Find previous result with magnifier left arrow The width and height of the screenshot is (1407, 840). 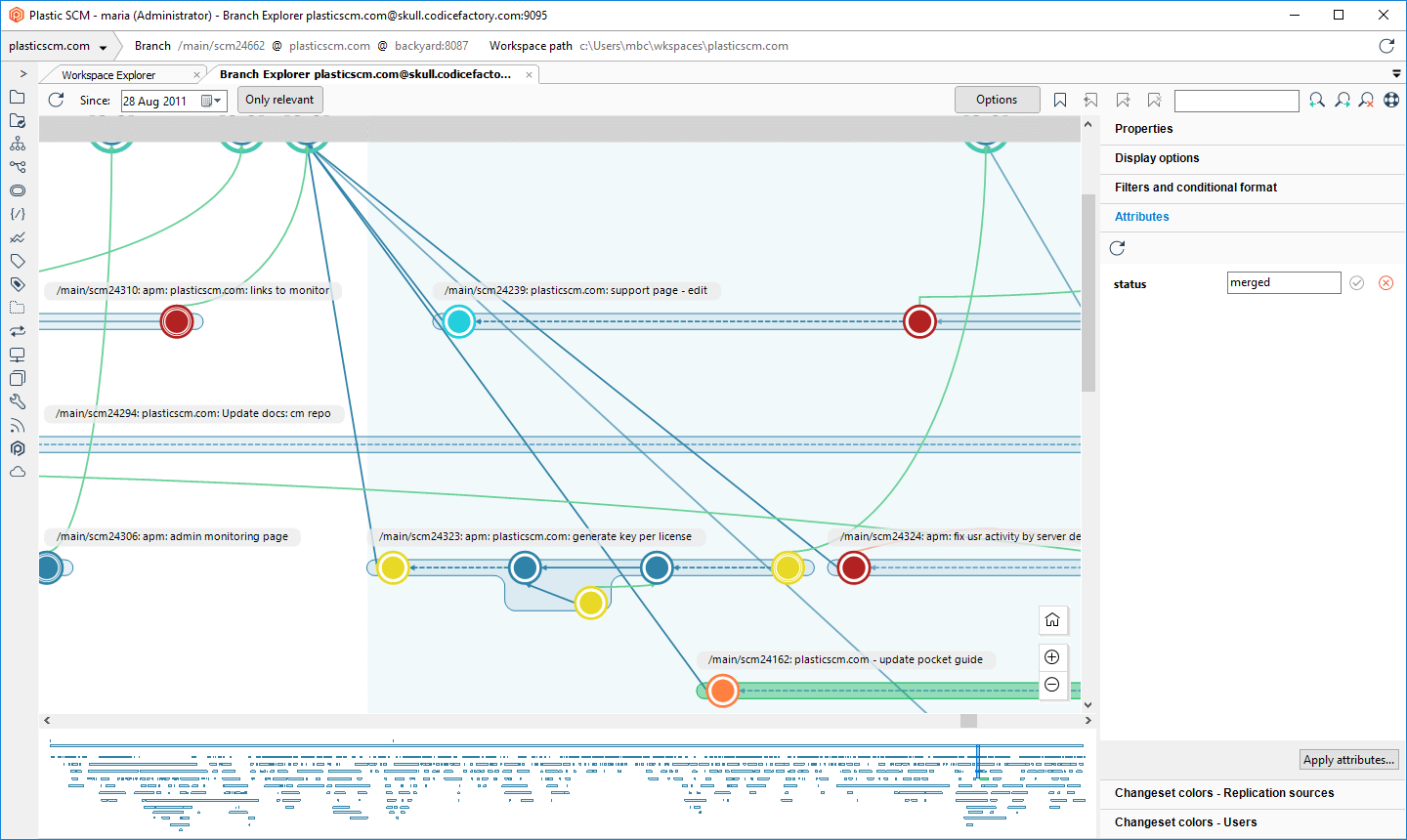1317,100
